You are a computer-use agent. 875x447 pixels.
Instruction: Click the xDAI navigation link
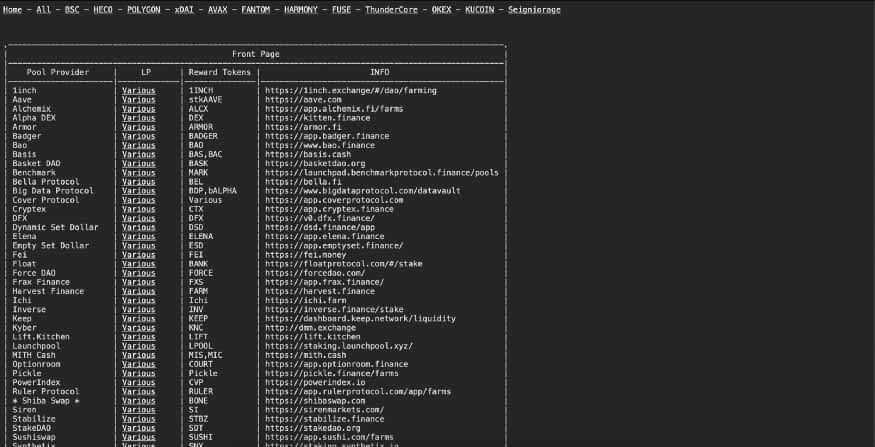183,9
